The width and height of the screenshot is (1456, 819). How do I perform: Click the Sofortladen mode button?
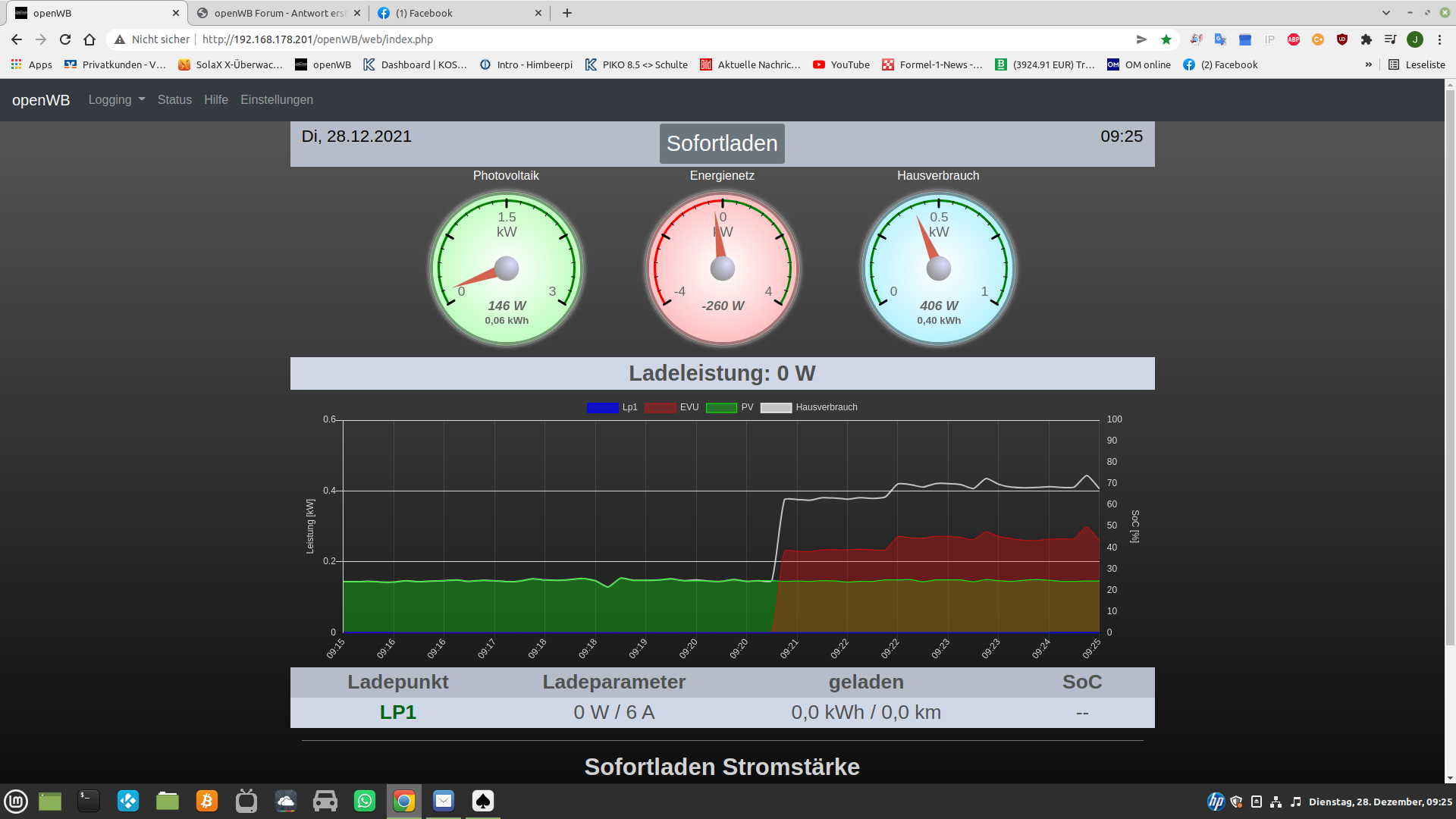[x=721, y=143]
